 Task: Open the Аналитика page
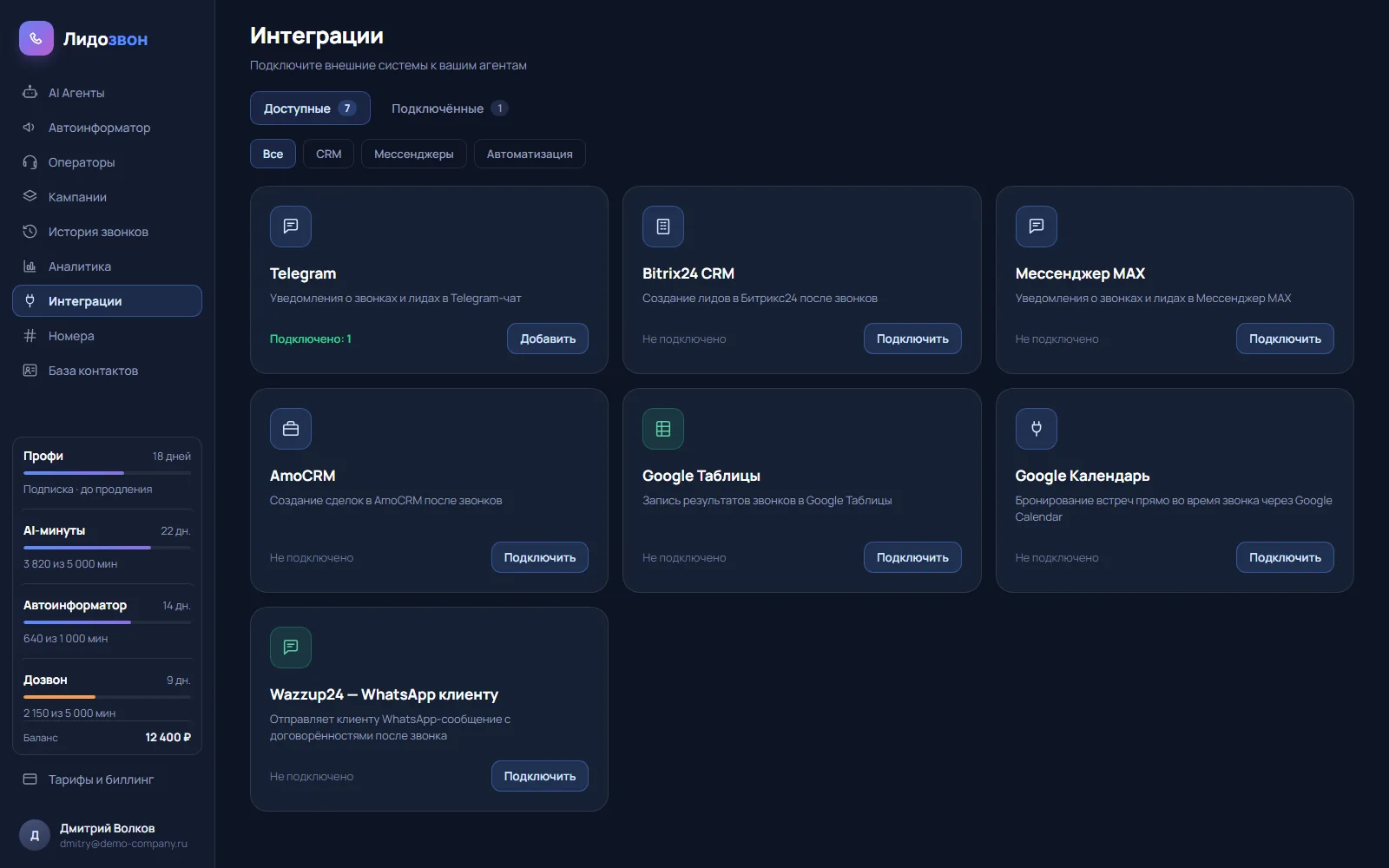point(107,266)
